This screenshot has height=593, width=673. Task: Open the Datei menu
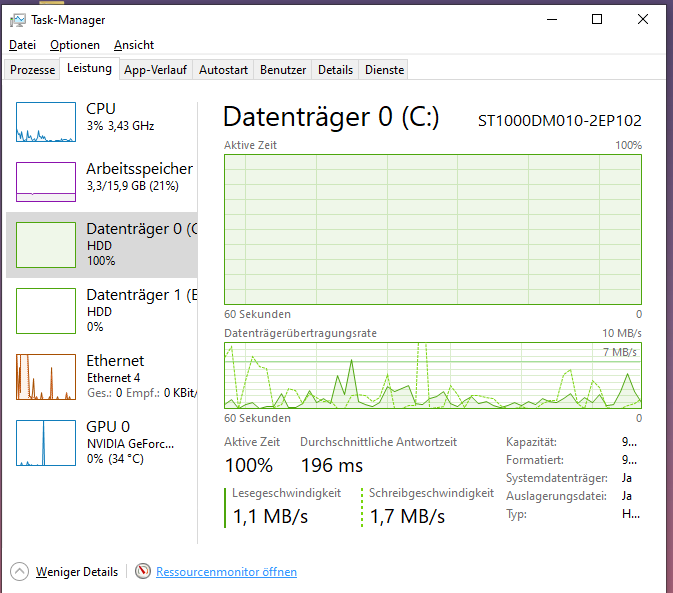tap(22, 45)
